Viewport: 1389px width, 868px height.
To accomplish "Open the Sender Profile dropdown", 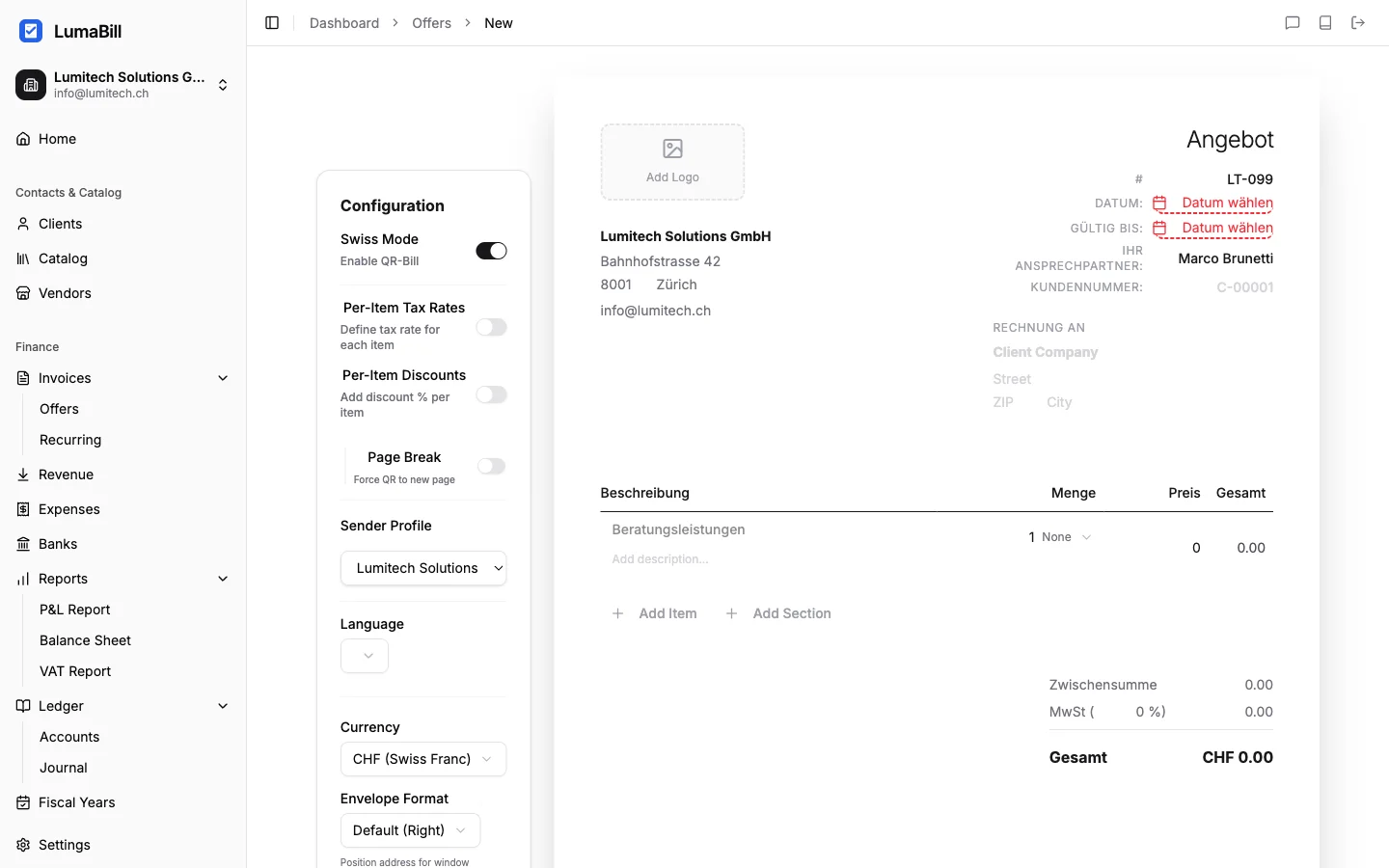I will pyautogui.click(x=422, y=568).
